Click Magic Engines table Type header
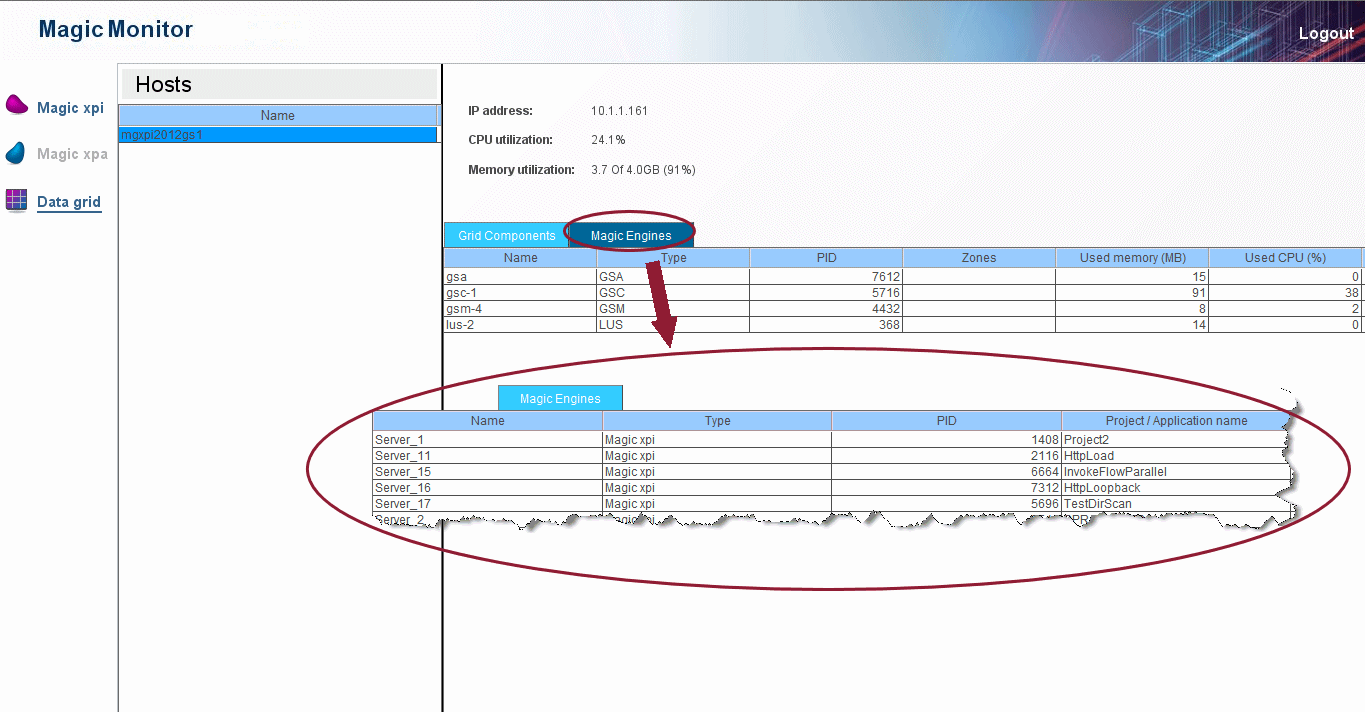This screenshot has height=712, width=1365. pos(717,421)
